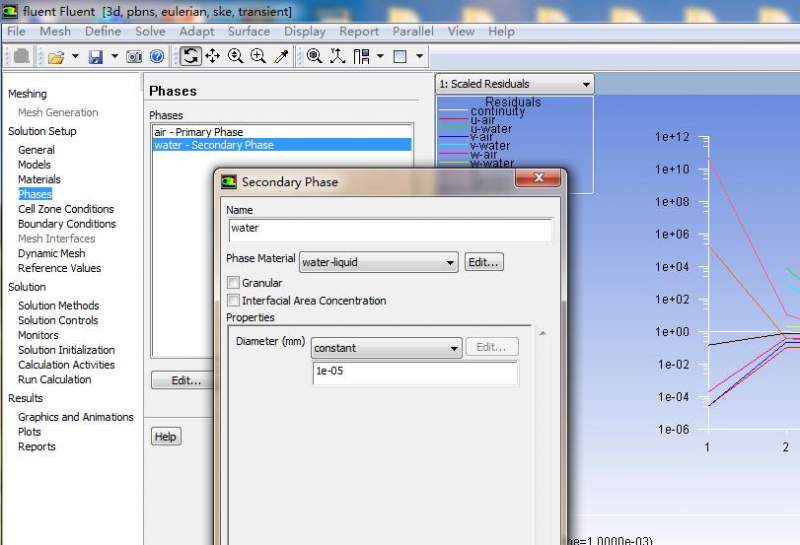
Task: Open Solution Controls
Action: click(58, 320)
